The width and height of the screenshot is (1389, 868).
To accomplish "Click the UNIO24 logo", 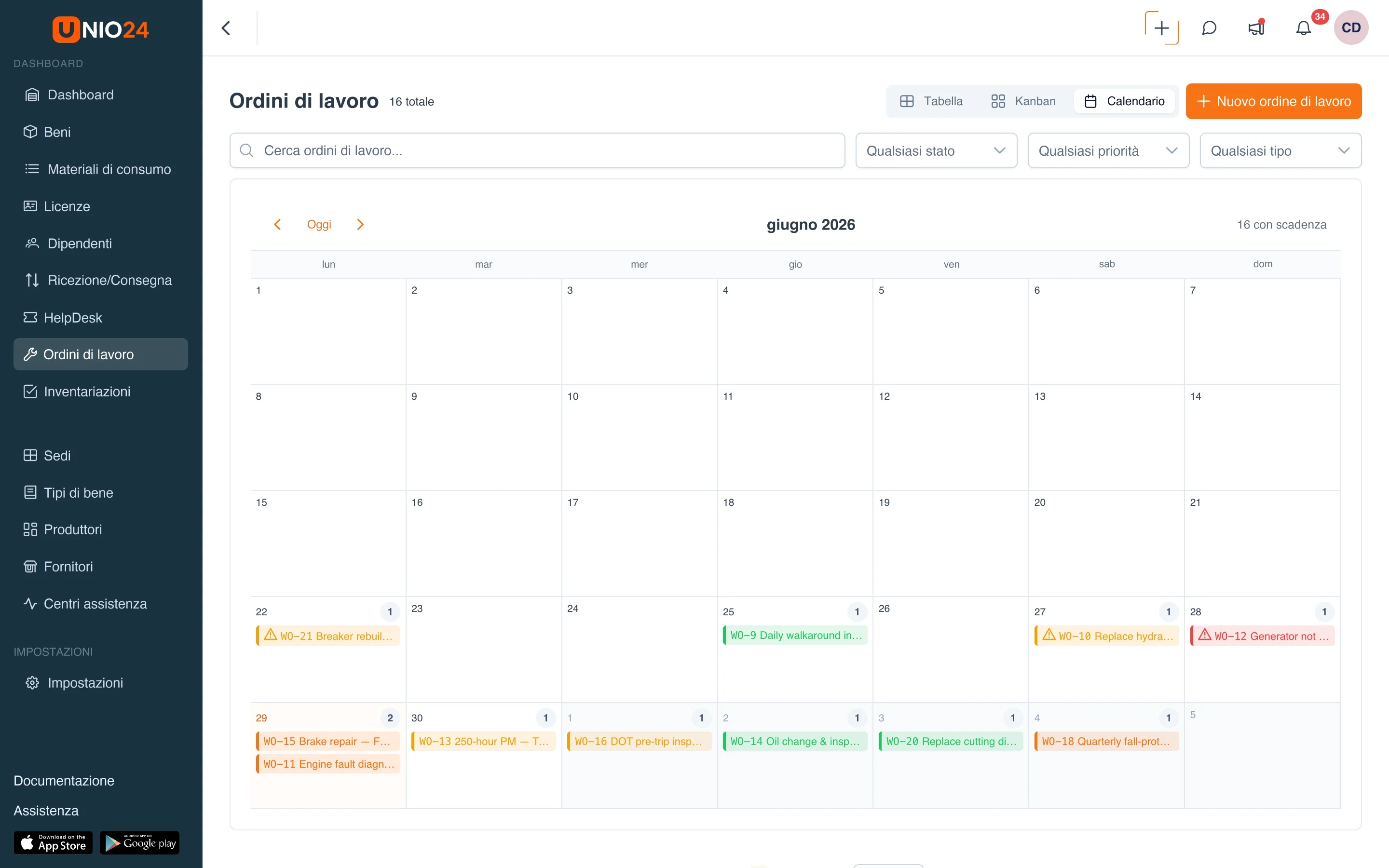I will [x=100, y=29].
